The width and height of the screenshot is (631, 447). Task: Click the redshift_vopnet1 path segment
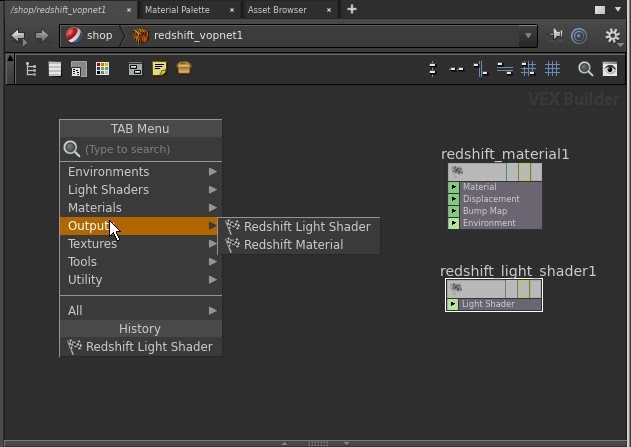coord(188,35)
